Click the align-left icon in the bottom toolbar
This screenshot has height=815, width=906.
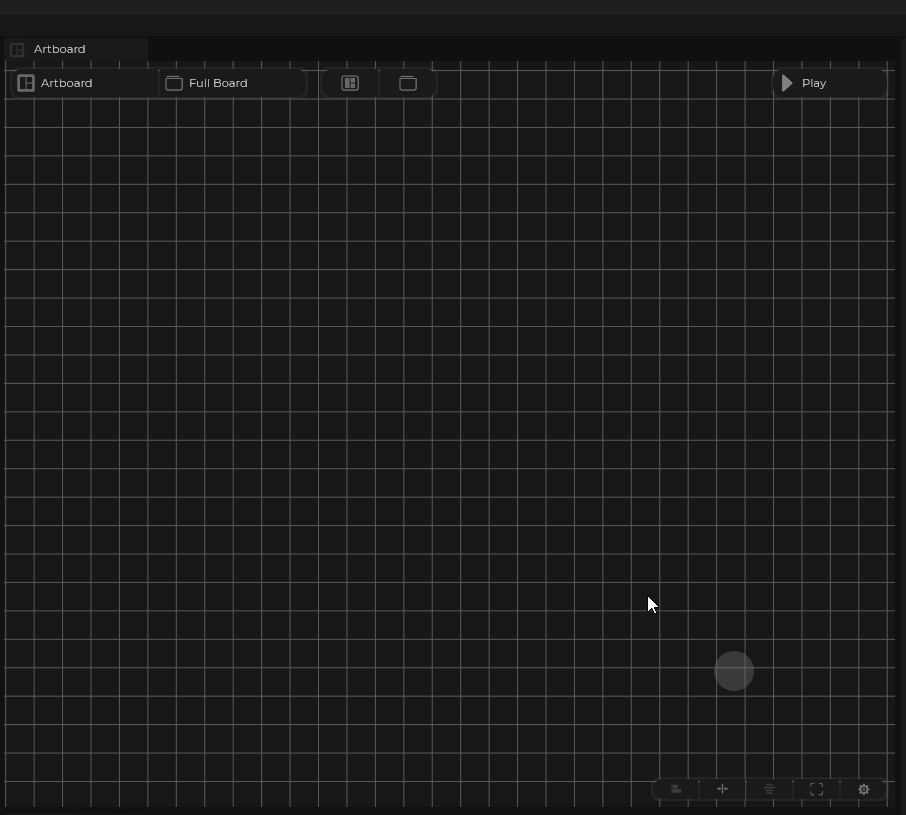click(x=676, y=789)
